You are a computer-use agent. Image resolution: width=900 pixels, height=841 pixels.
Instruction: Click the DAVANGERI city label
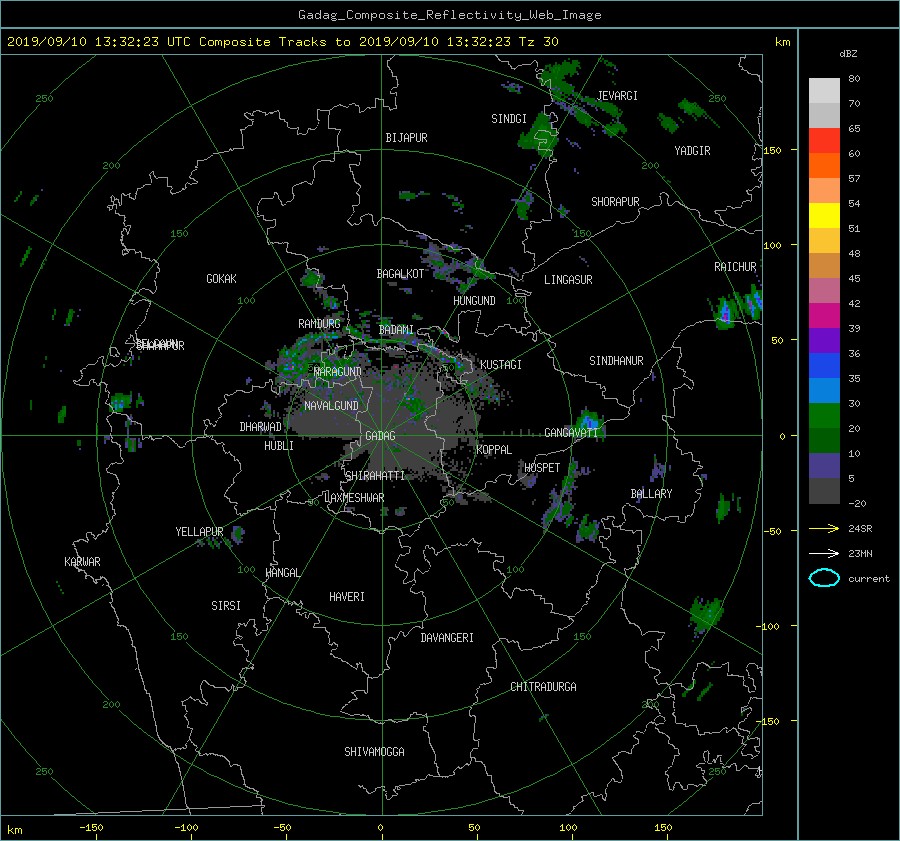(x=447, y=638)
